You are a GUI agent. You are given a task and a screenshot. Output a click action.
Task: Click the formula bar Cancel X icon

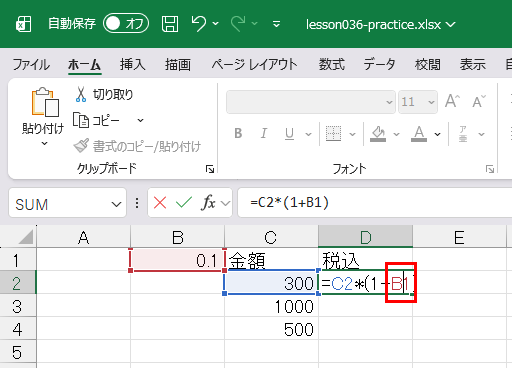pos(160,203)
